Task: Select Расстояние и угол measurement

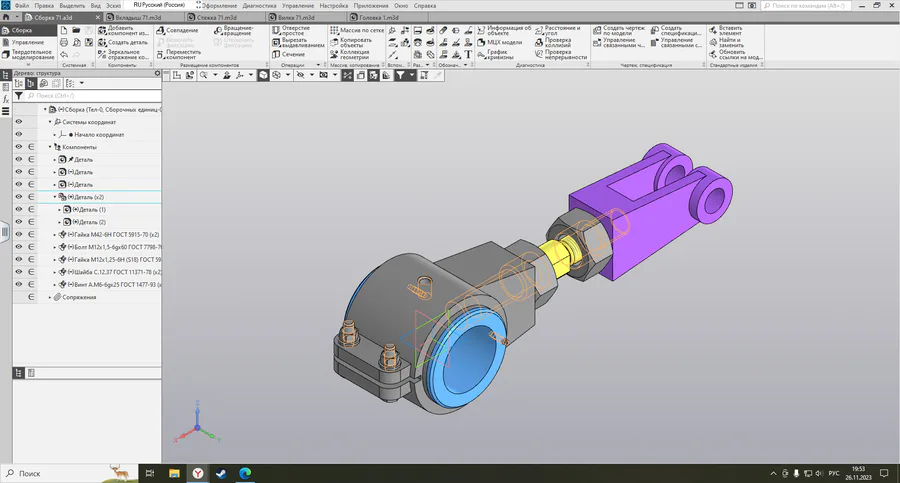Action: pyautogui.click(x=557, y=30)
